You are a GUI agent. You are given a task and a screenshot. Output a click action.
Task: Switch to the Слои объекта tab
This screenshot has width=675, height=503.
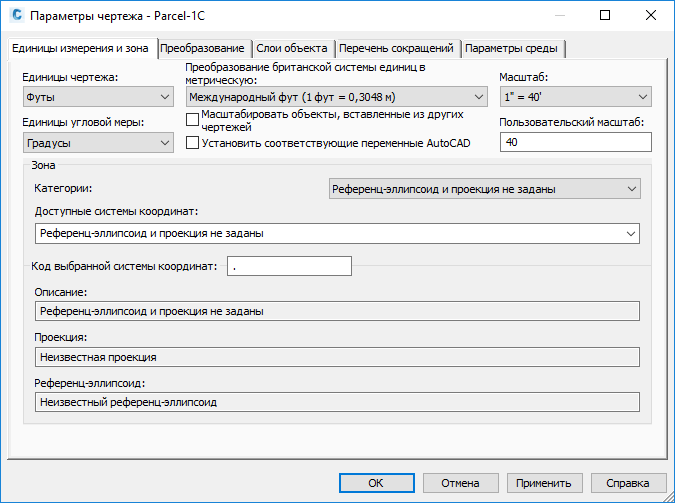coord(292,48)
